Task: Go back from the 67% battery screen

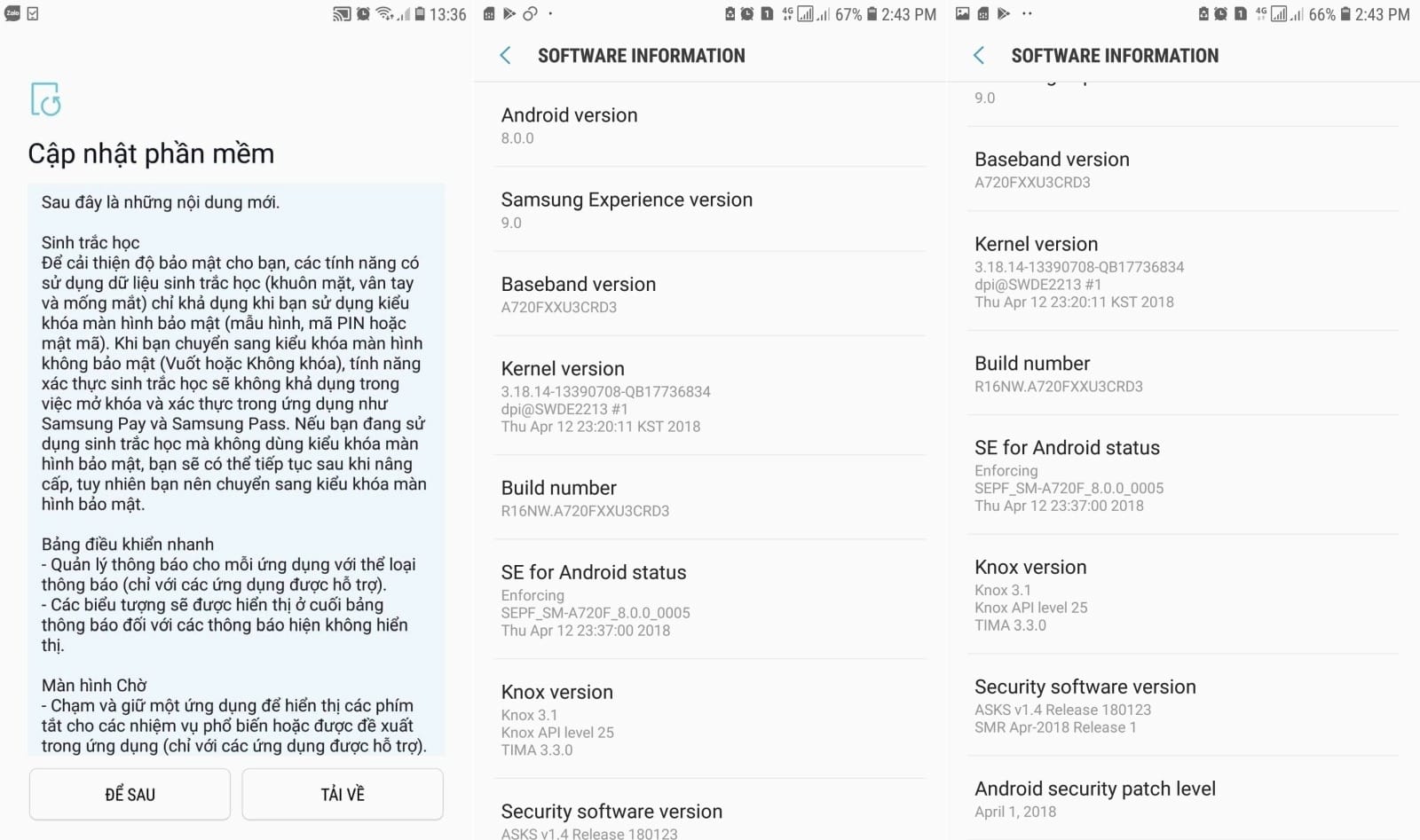Action: tap(505, 56)
